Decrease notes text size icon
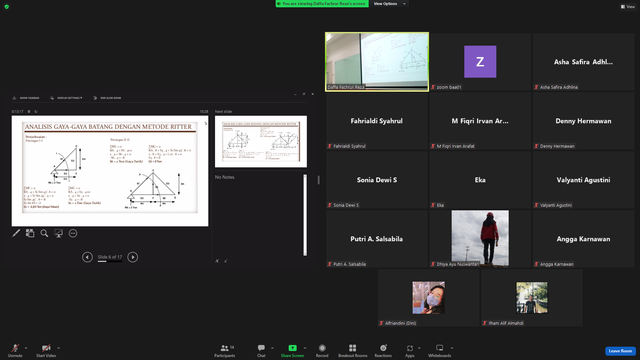 [x=226, y=261]
